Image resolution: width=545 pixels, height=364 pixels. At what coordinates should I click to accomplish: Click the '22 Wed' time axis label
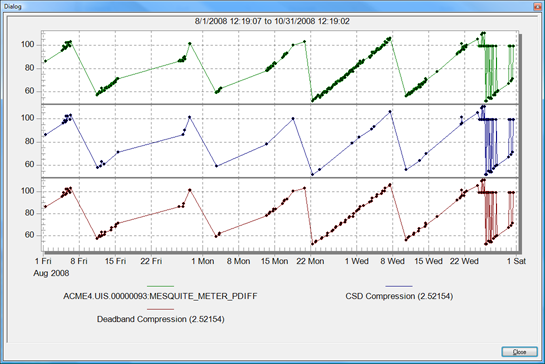point(464,261)
